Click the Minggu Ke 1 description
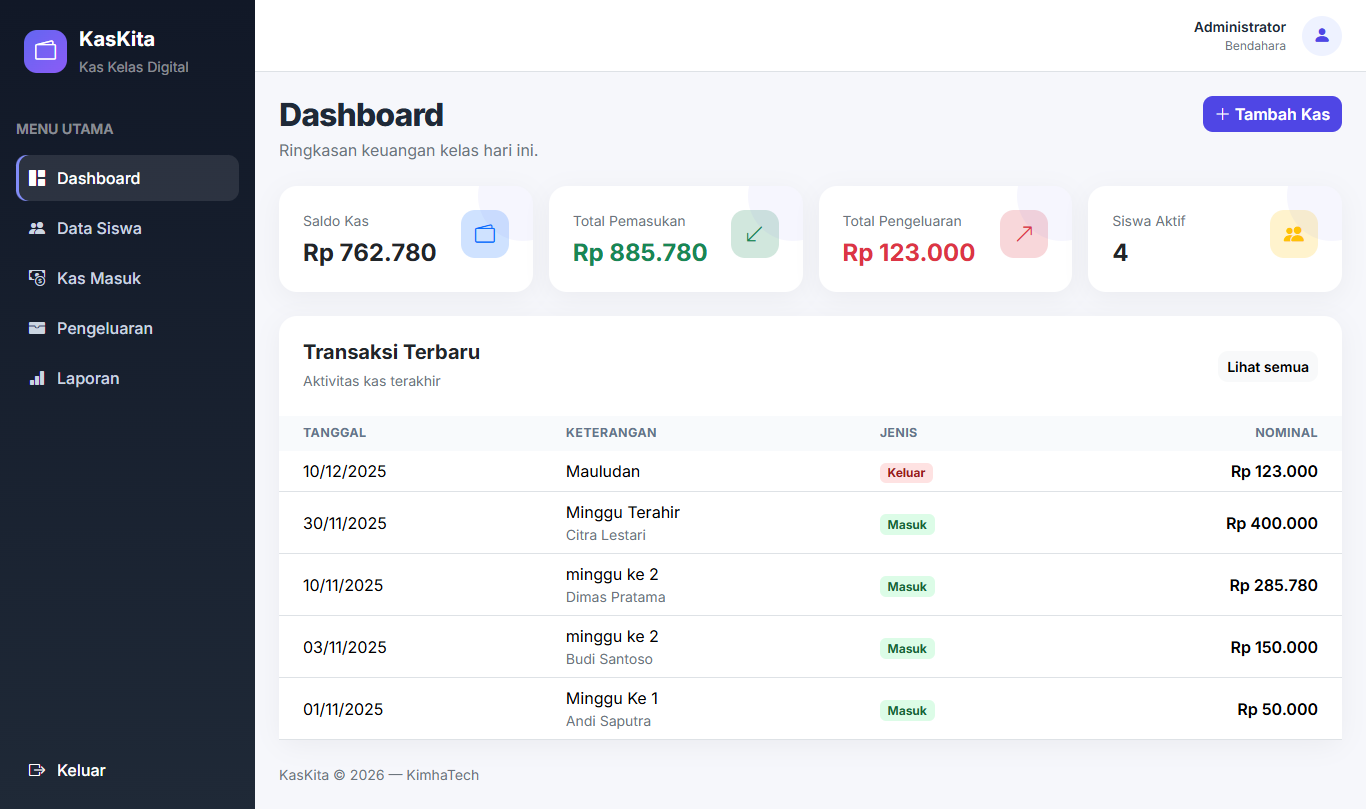The height and width of the screenshot is (809, 1366). [x=612, y=698]
